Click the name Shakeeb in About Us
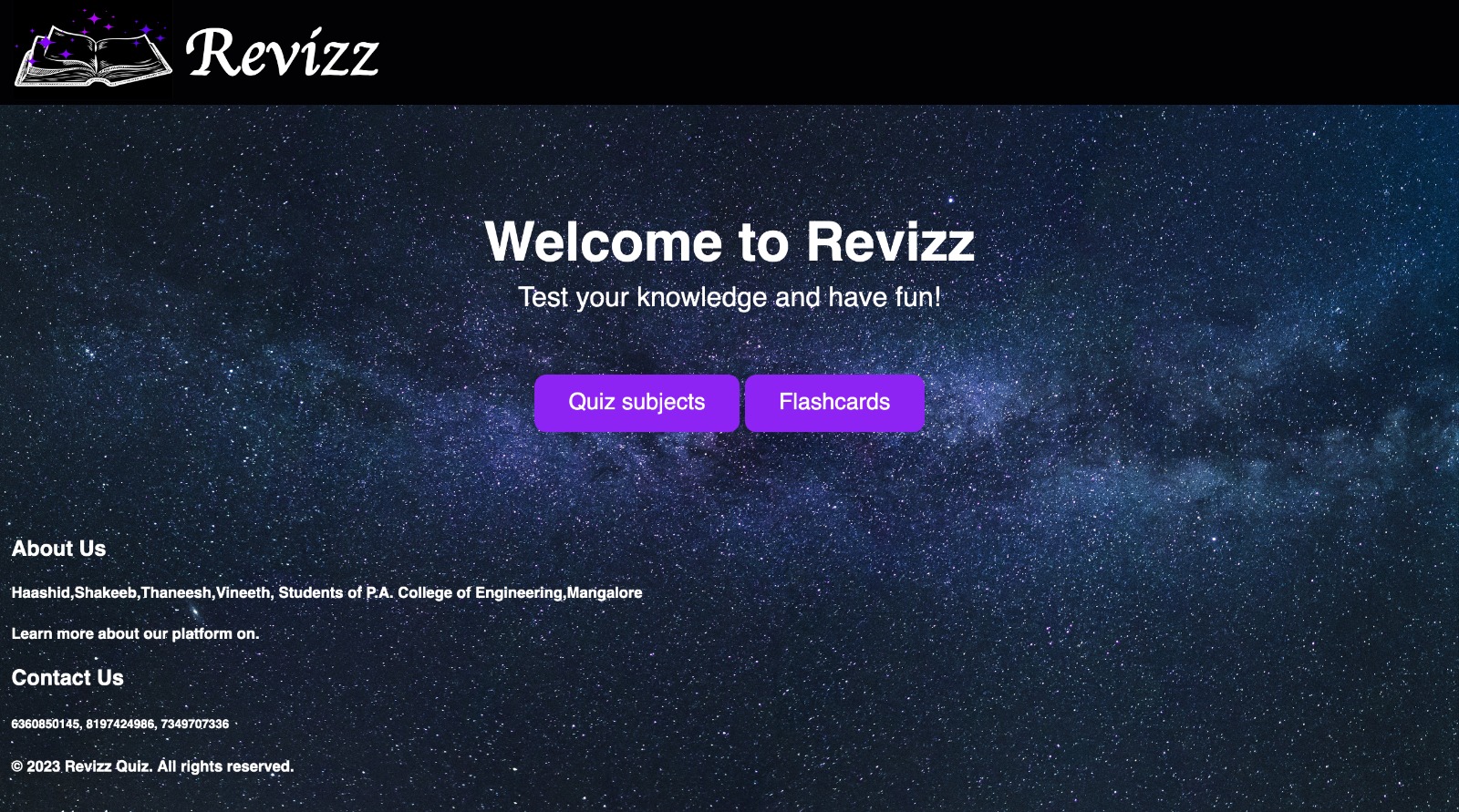Image resolution: width=1459 pixels, height=812 pixels. 105,592
